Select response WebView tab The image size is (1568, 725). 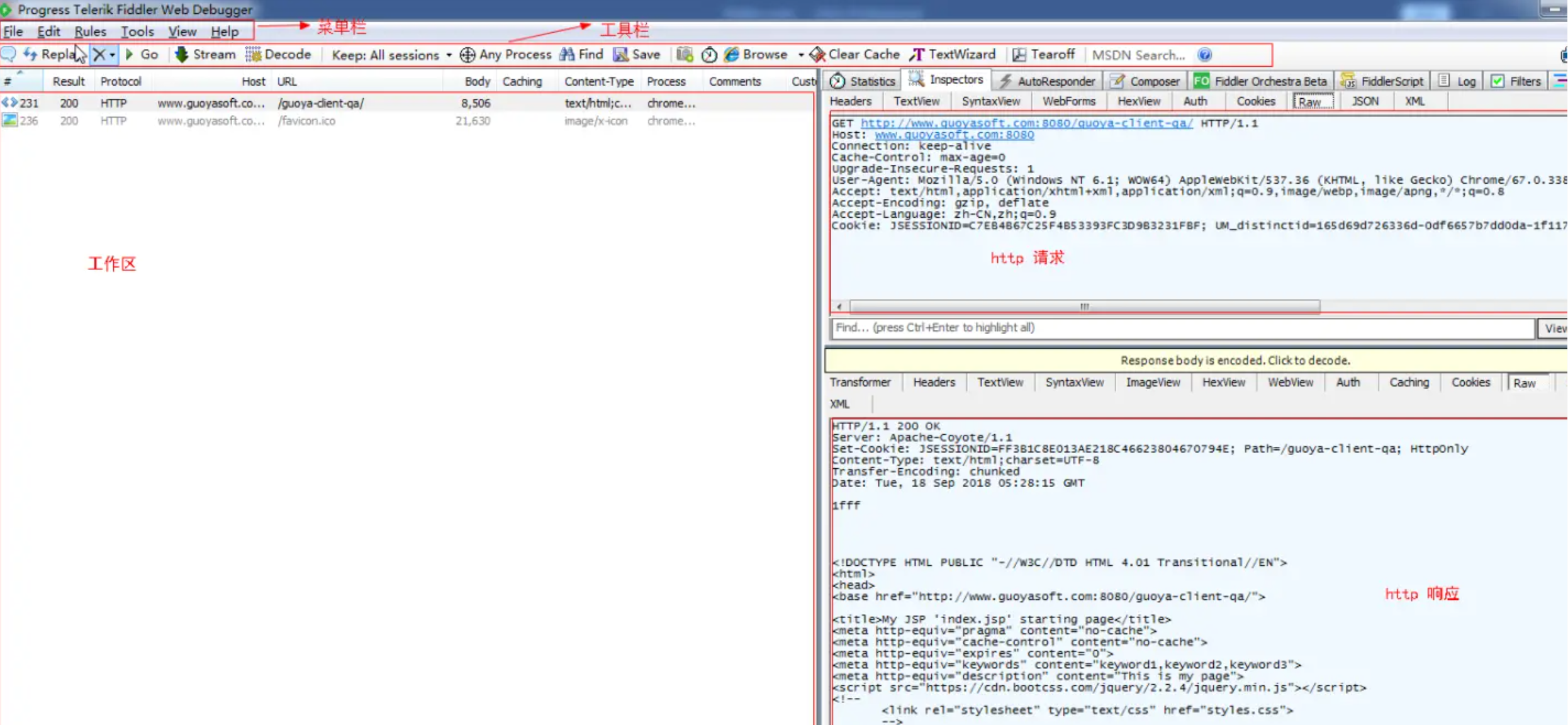pyautogui.click(x=1290, y=383)
